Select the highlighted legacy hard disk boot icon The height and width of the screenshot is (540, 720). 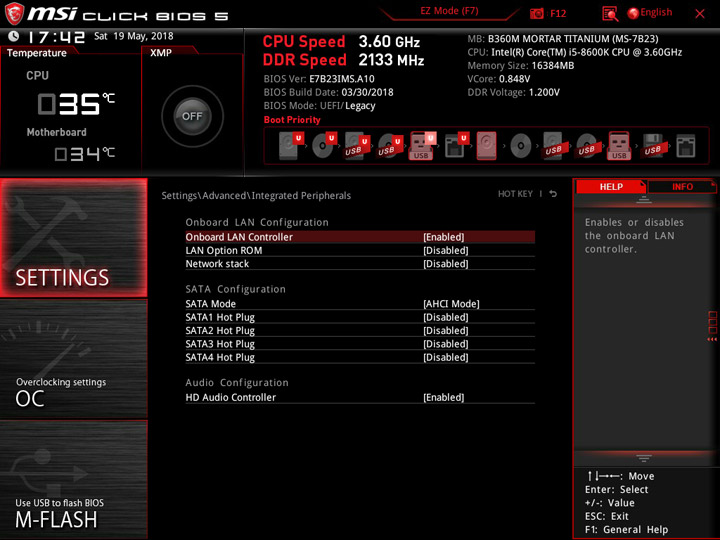point(487,146)
